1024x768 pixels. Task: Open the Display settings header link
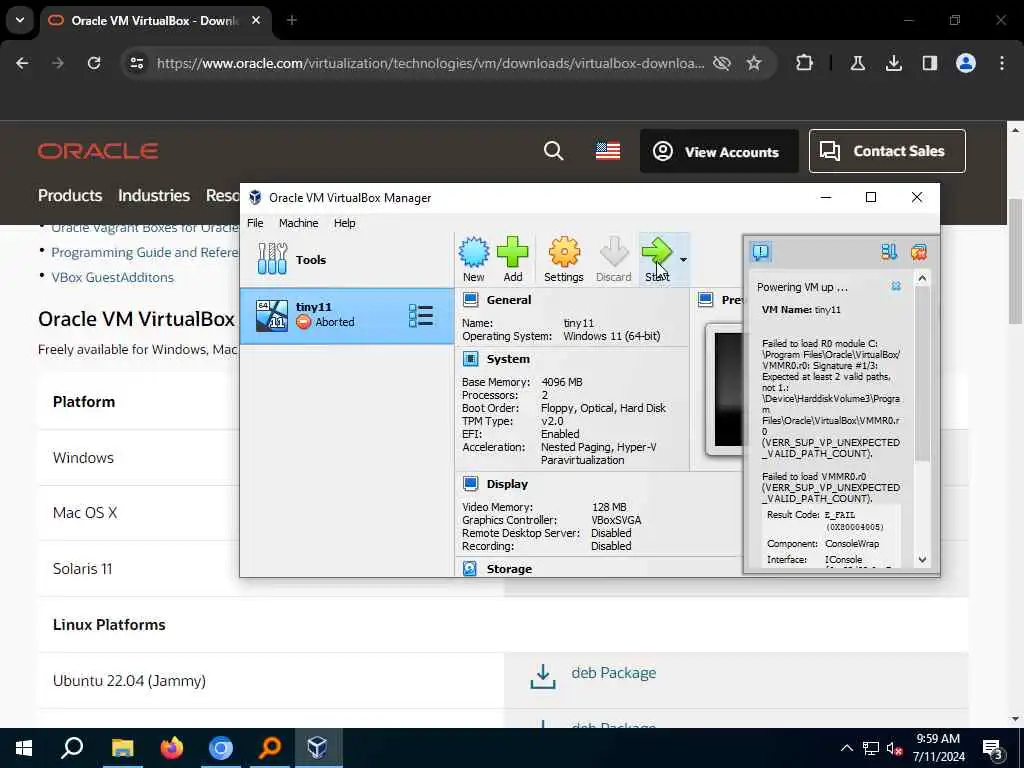coord(507,483)
